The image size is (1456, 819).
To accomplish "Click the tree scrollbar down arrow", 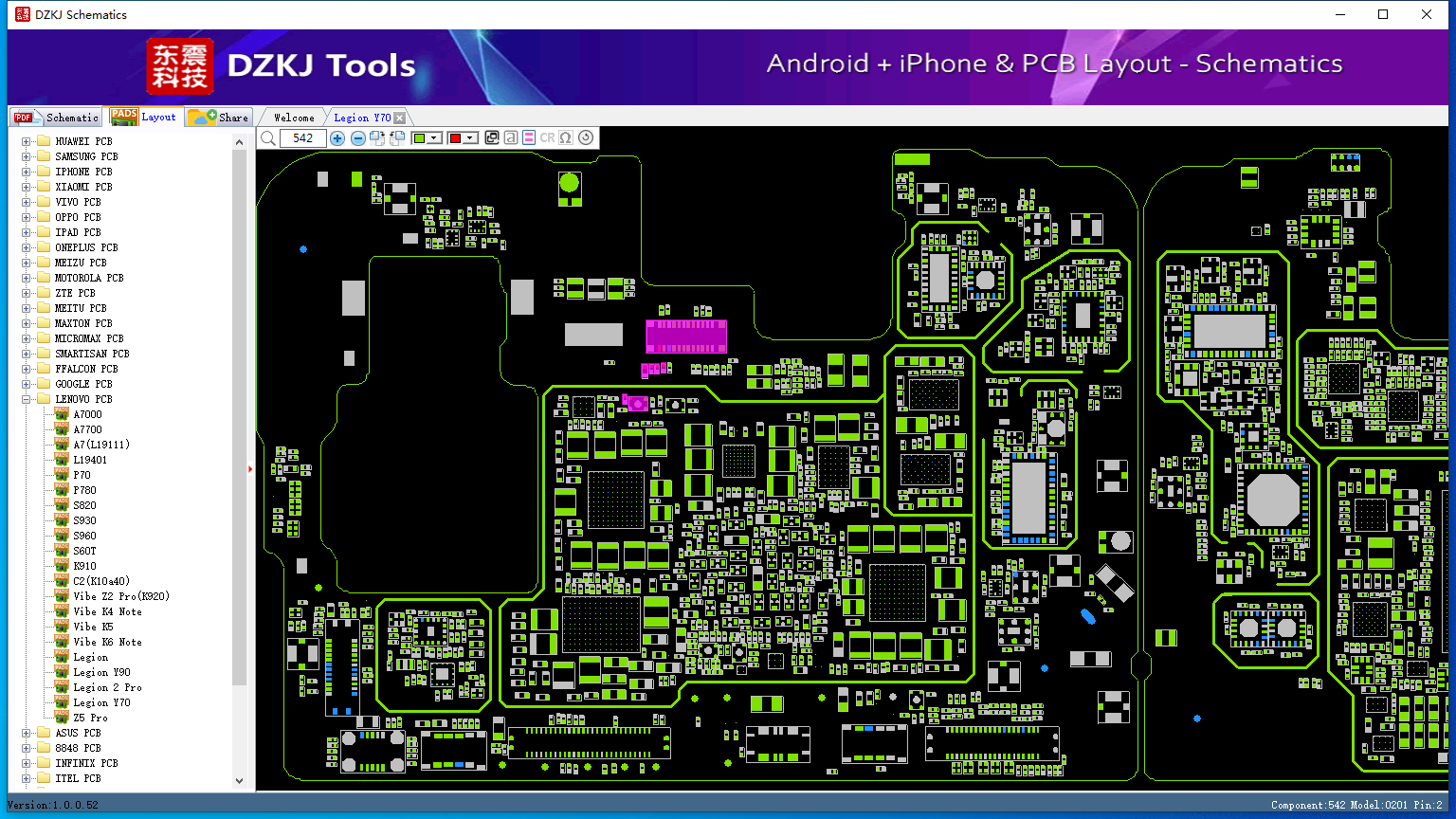I will (x=239, y=781).
